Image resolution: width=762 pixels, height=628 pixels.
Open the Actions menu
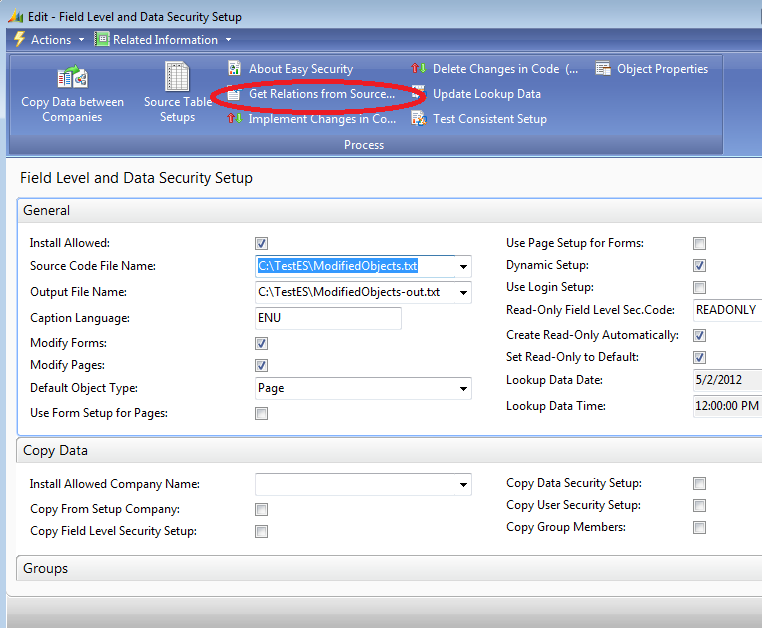[42, 40]
